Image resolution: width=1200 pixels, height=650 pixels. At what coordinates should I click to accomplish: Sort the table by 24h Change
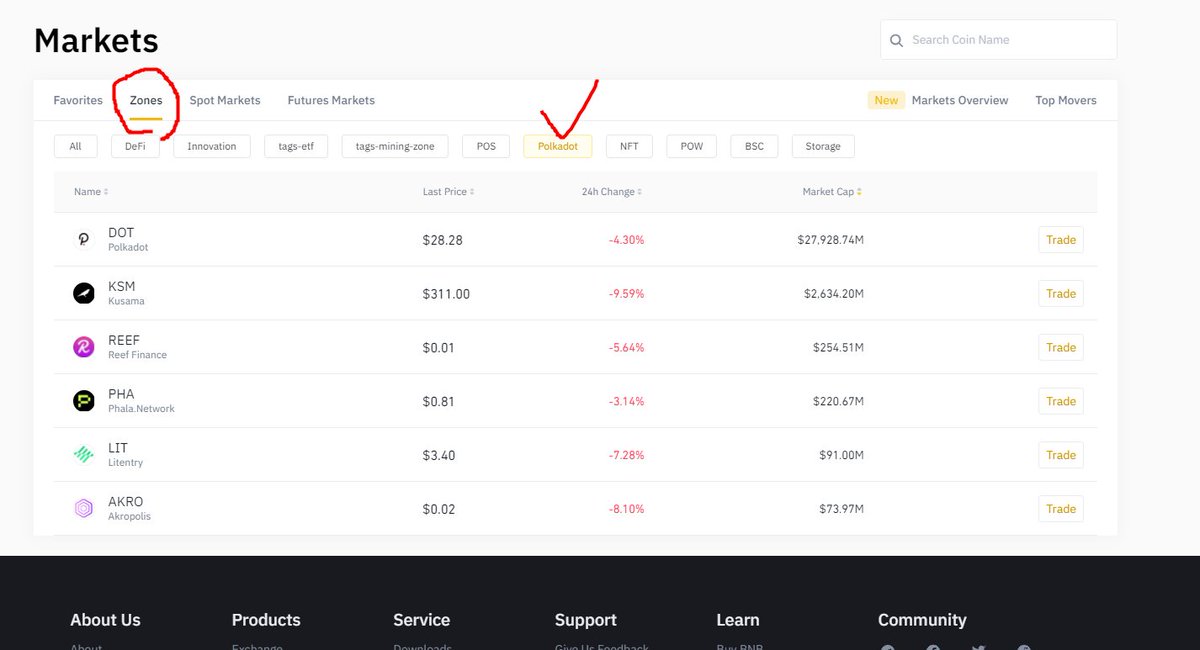tap(611, 192)
